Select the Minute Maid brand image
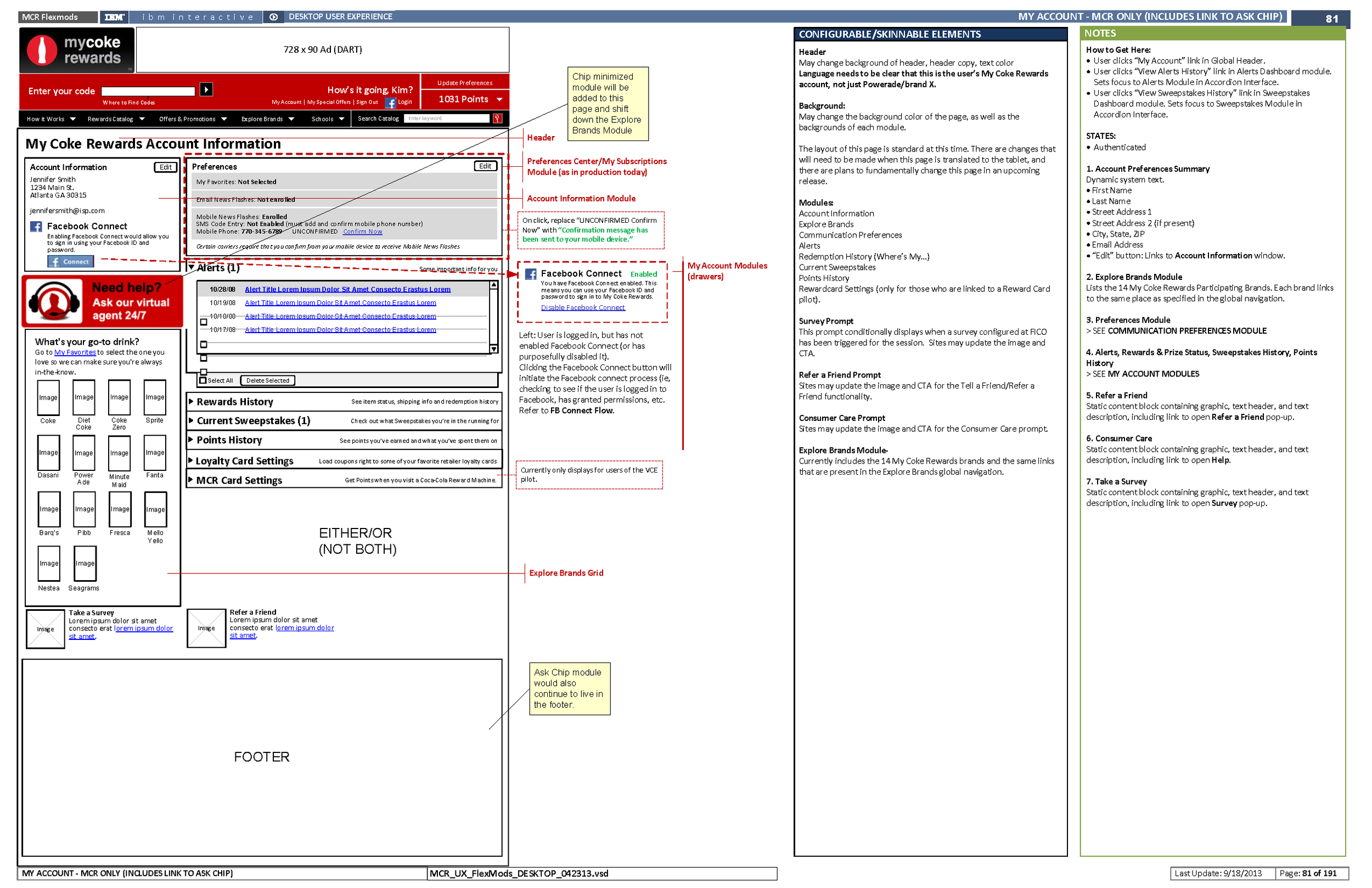This screenshot has height=888, width=1372. point(119,453)
